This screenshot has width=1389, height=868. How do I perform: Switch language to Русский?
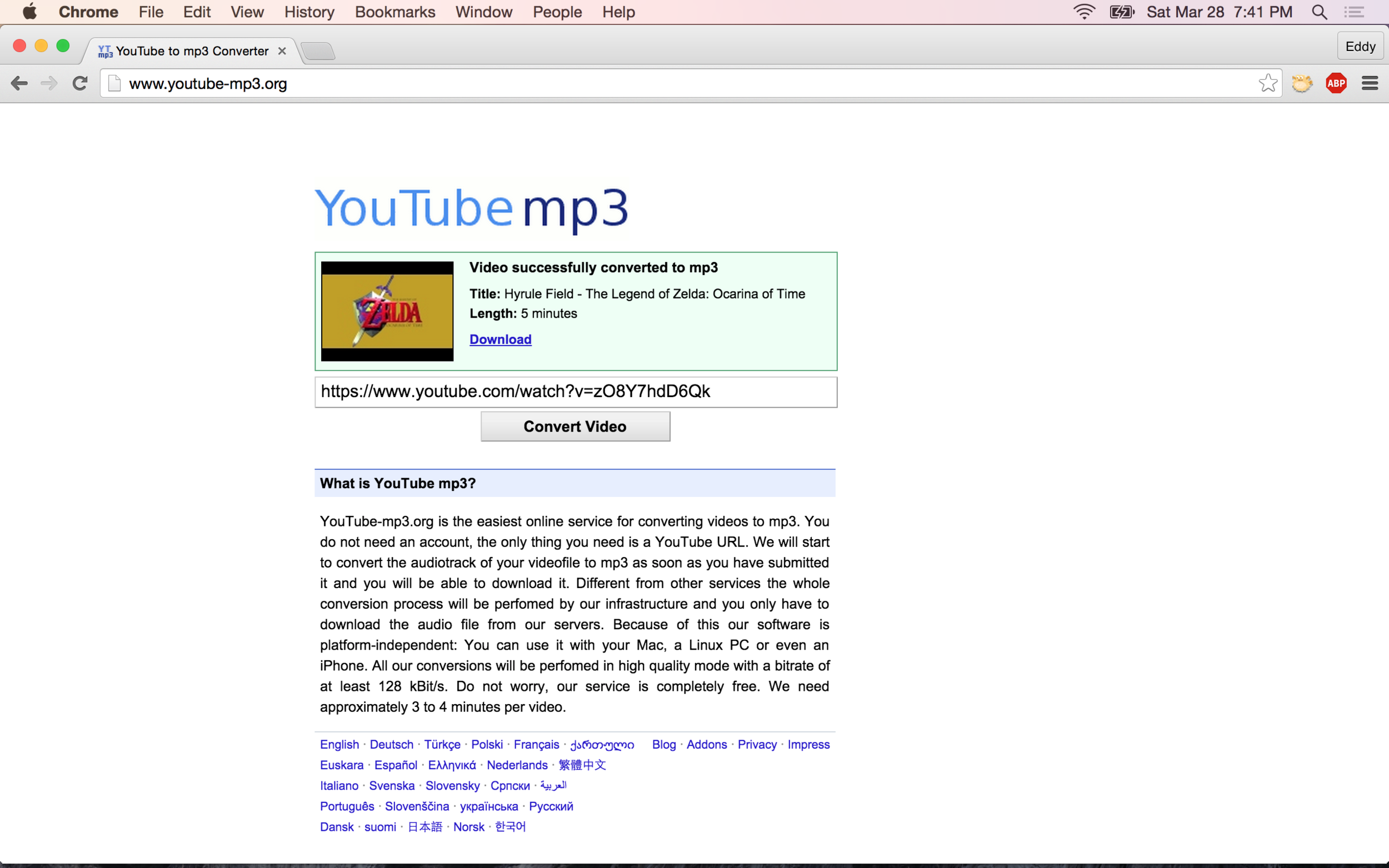(x=551, y=806)
